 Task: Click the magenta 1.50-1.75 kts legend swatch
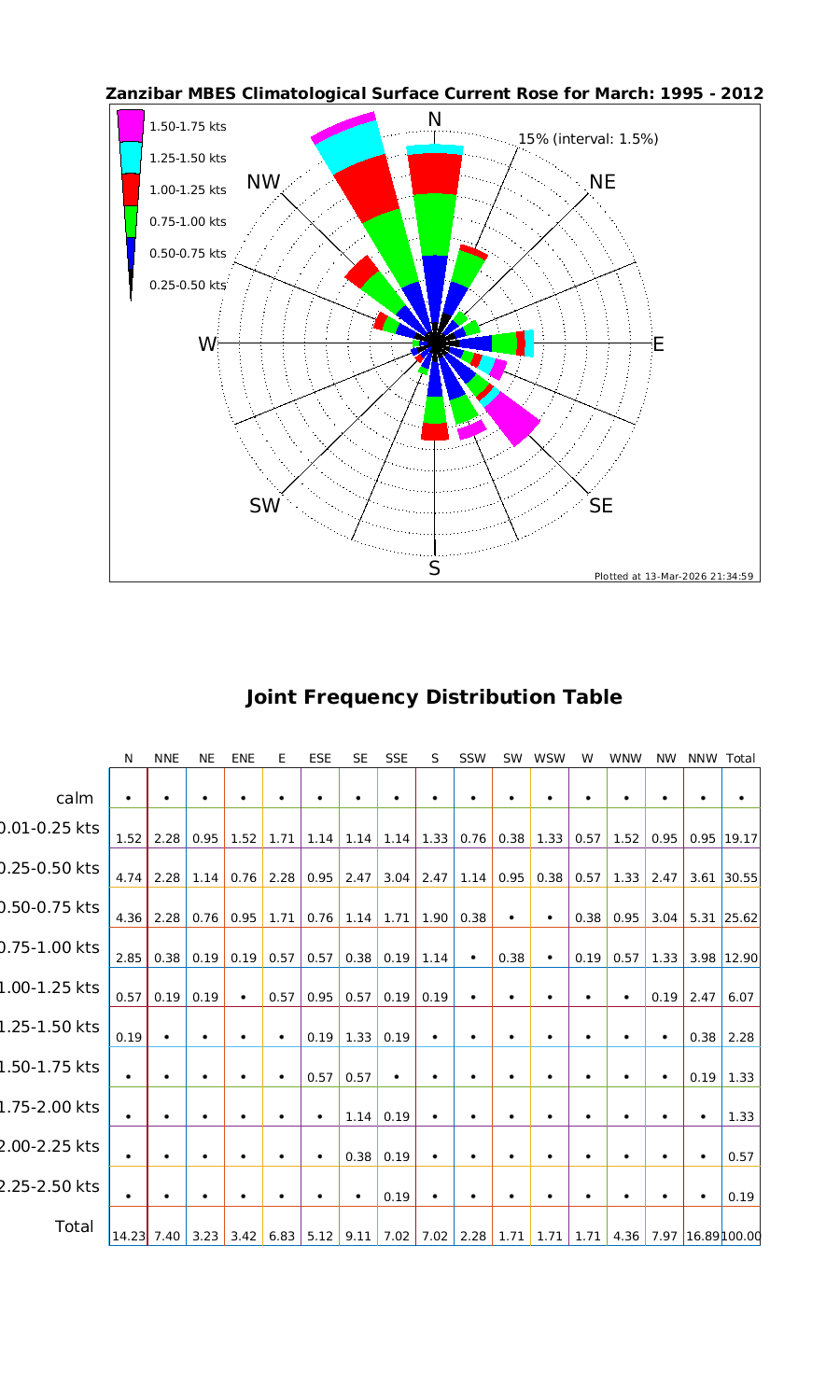[131, 126]
